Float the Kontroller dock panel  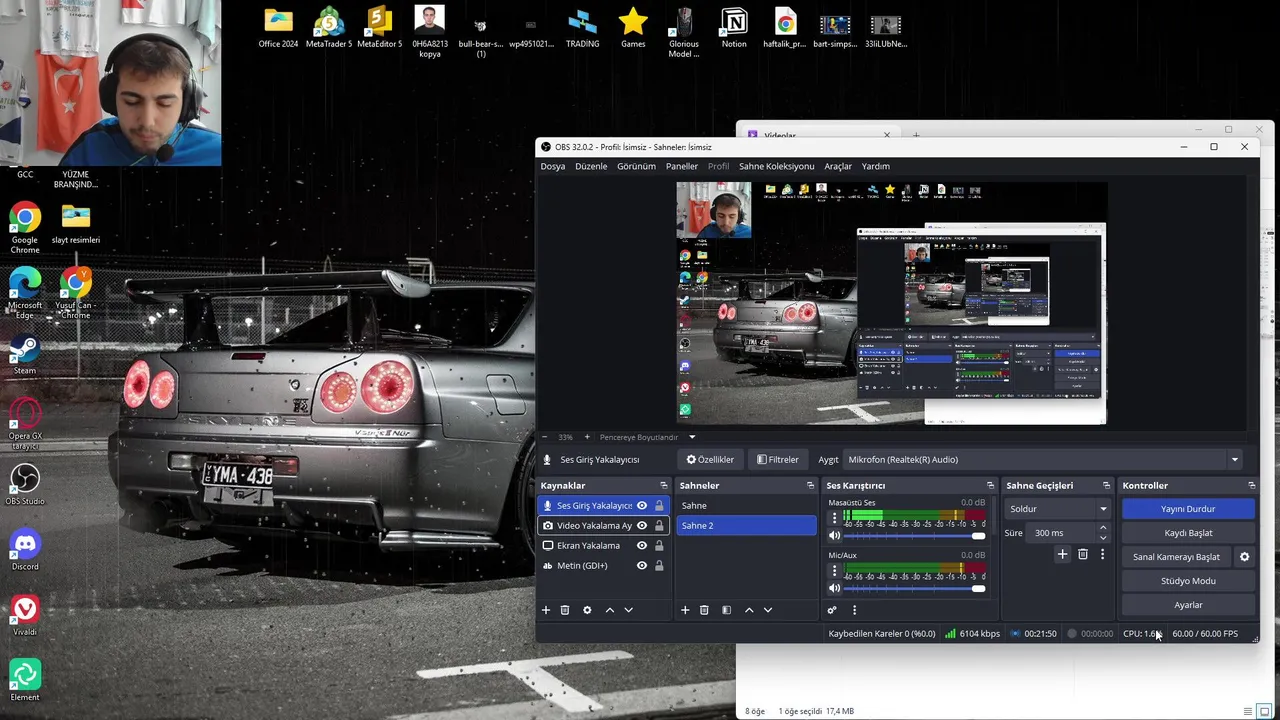pyautogui.click(x=1251, y=486)
